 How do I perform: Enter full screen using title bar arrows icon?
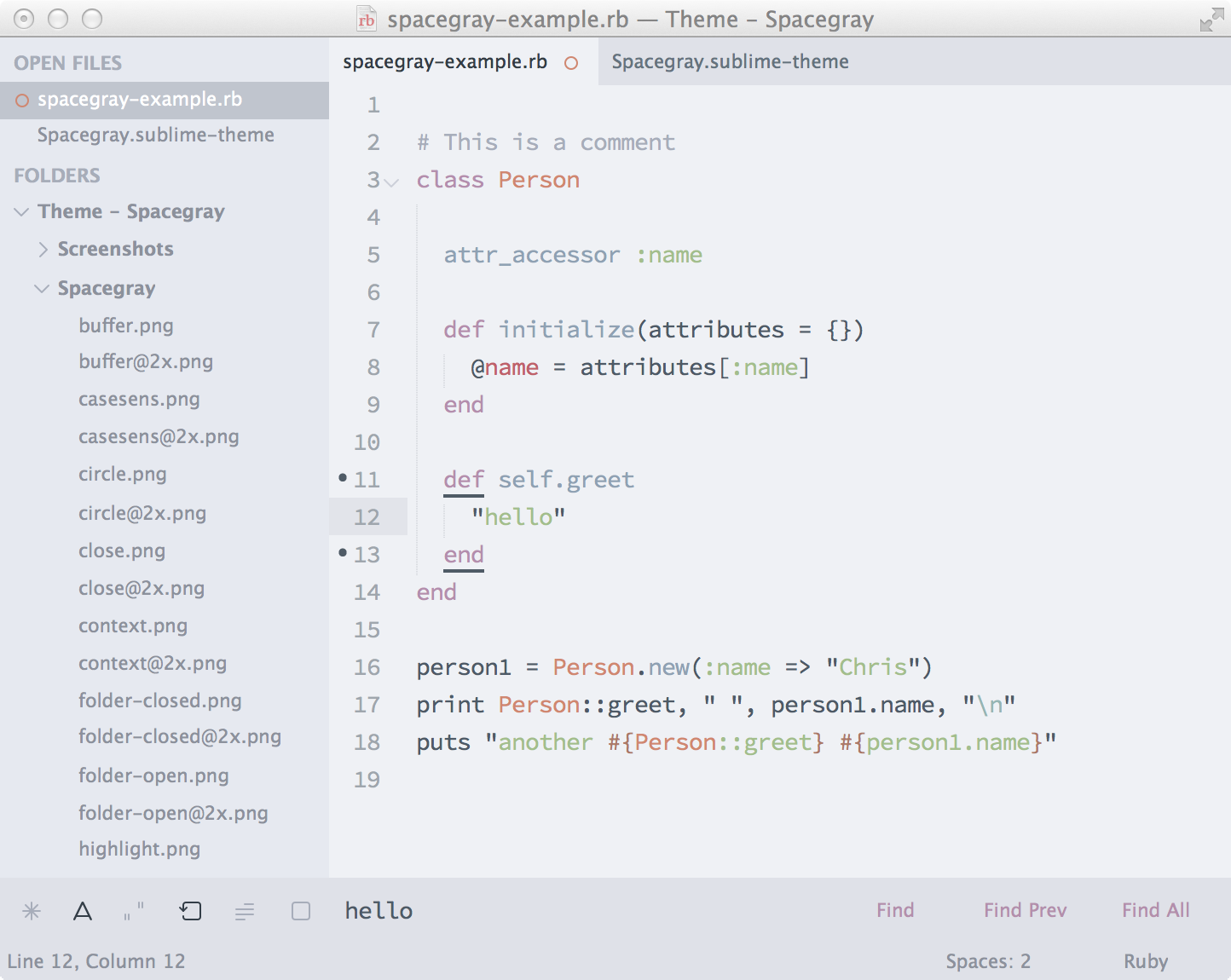(x=1211, y=20)
